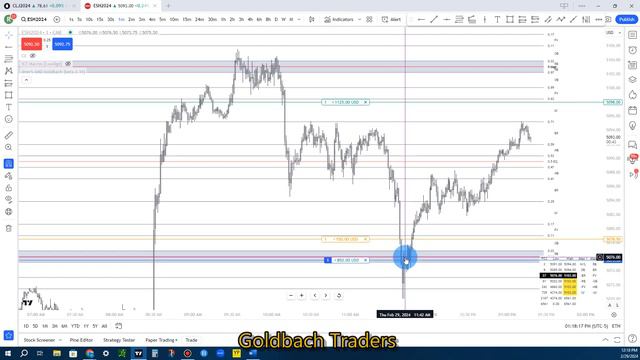
Task: Click the blue 5090.75 buy button
Action: 62,44
